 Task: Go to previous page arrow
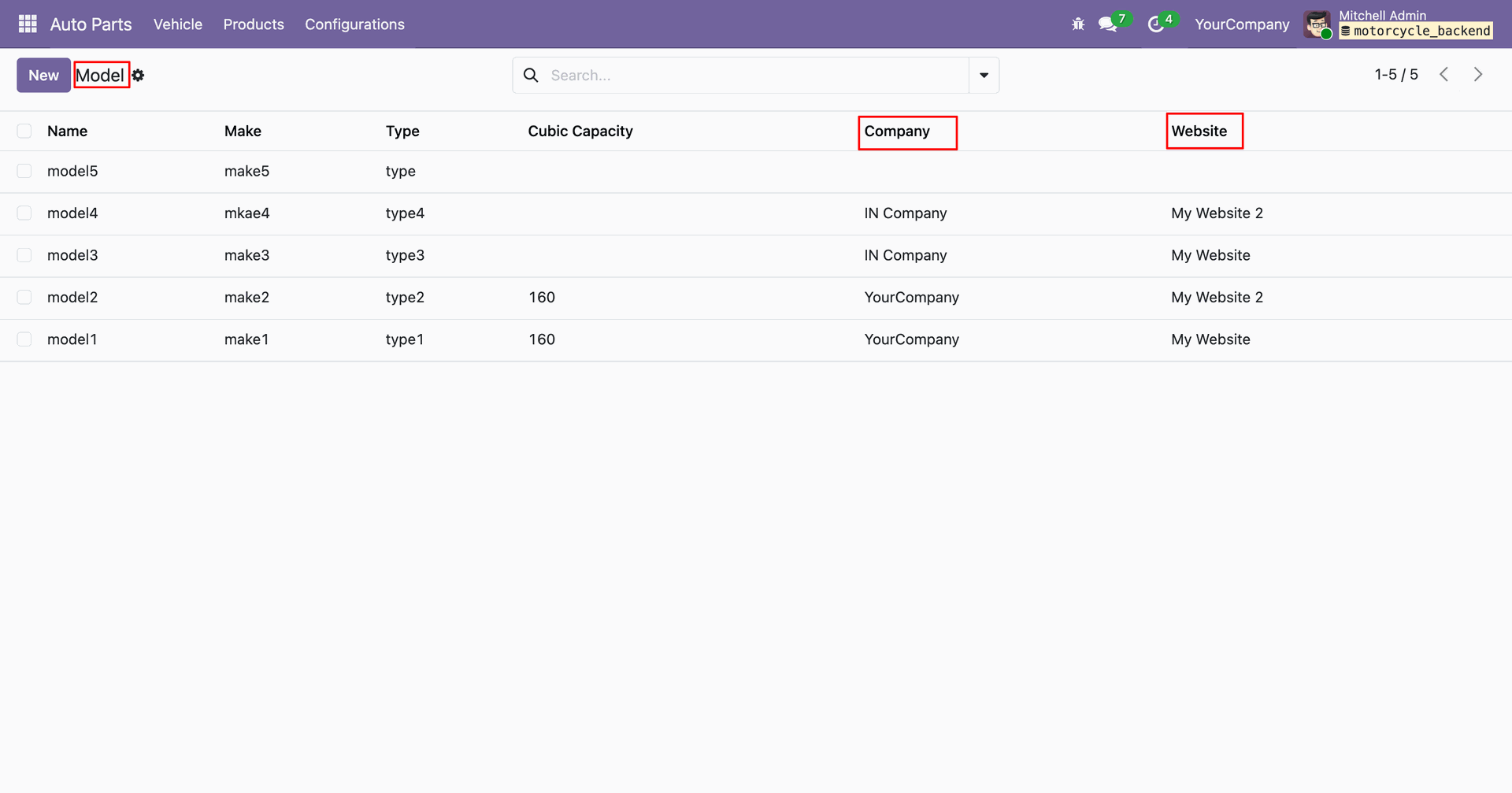[x=1444, y=75]
